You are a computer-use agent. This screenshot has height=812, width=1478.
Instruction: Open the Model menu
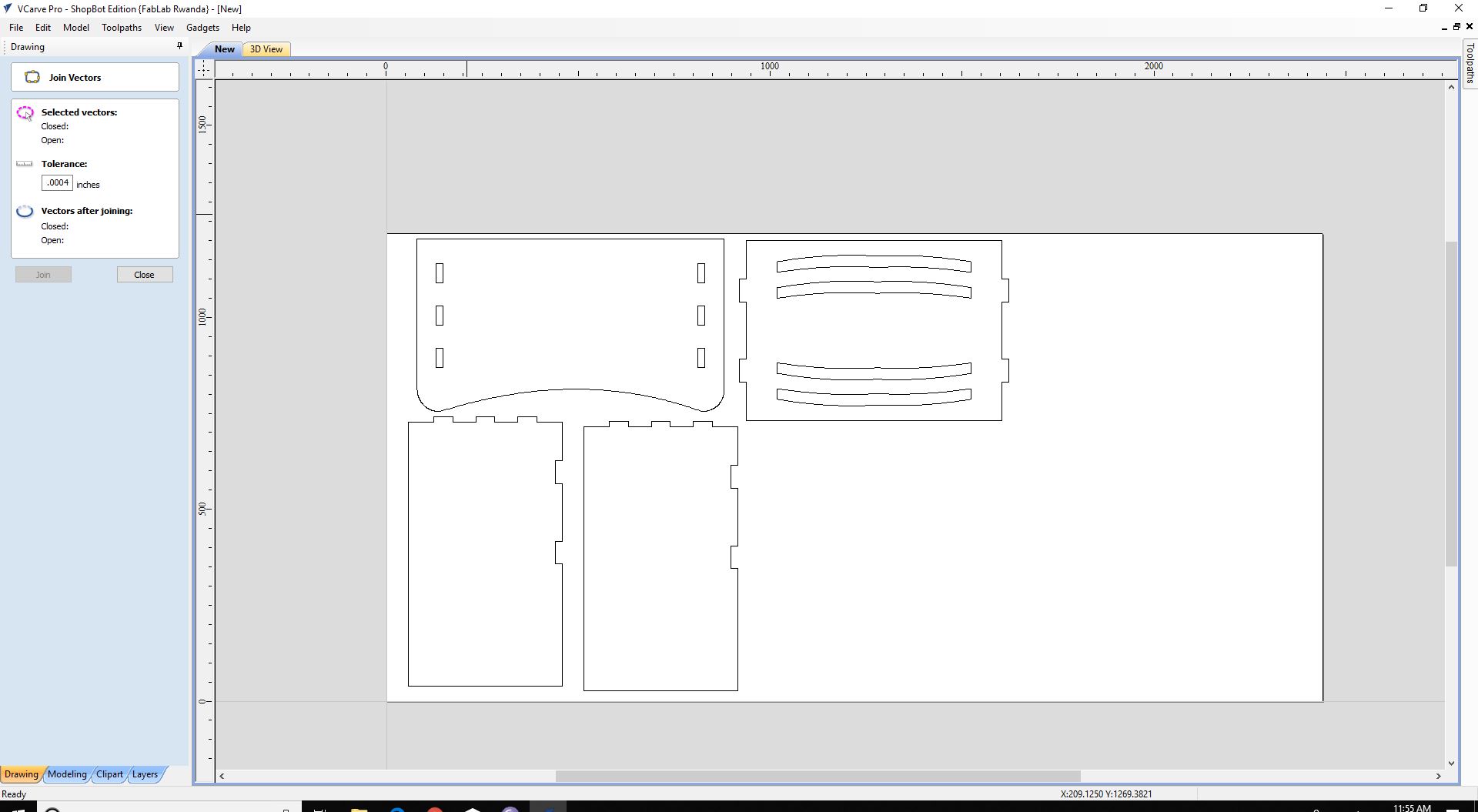[76, 28]
